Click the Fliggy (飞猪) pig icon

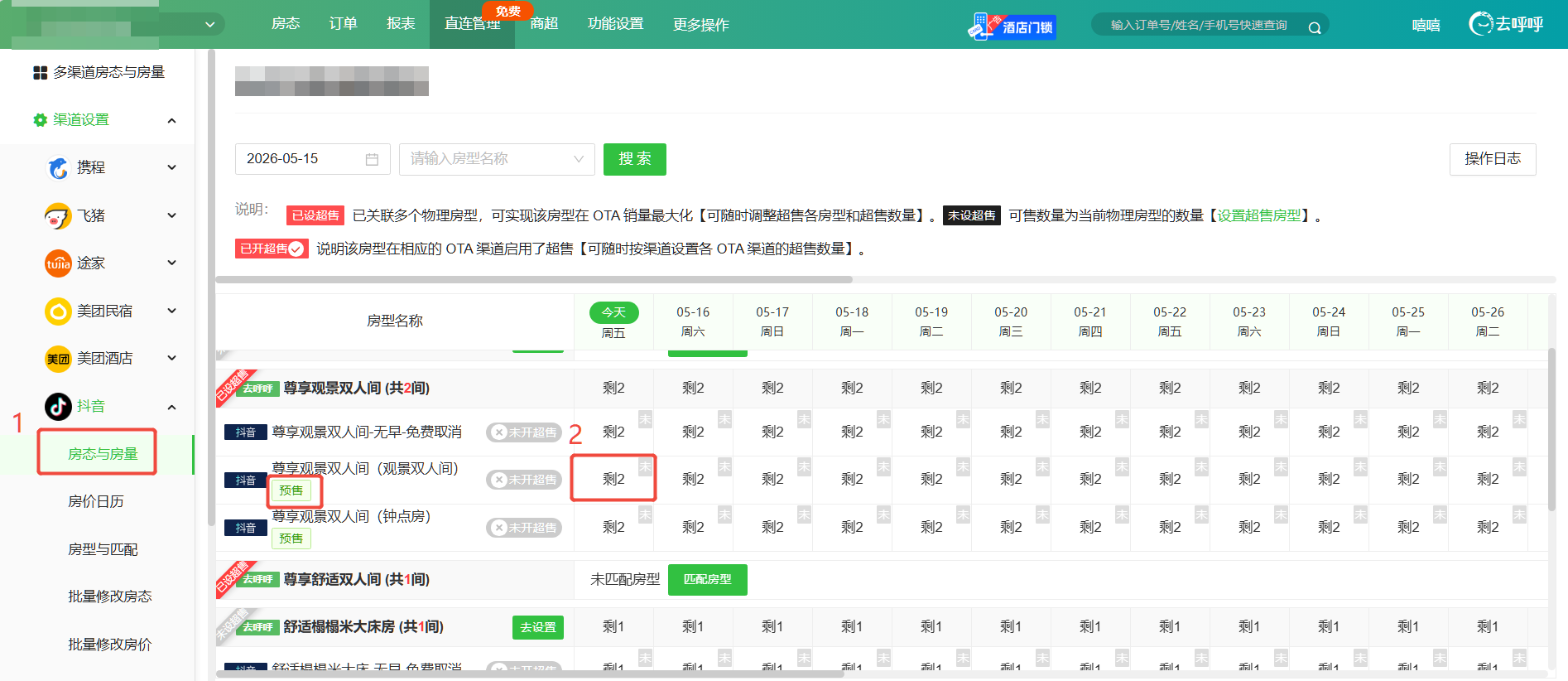58,215
